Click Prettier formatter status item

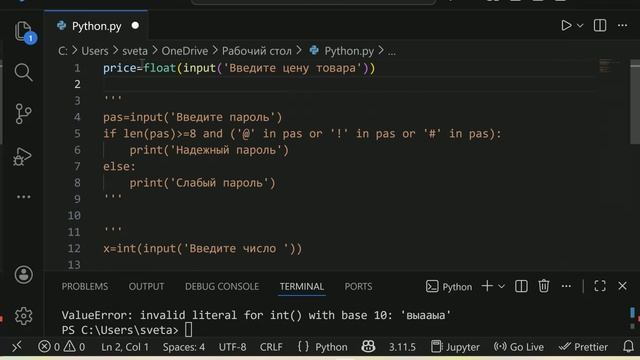[583, 347]
